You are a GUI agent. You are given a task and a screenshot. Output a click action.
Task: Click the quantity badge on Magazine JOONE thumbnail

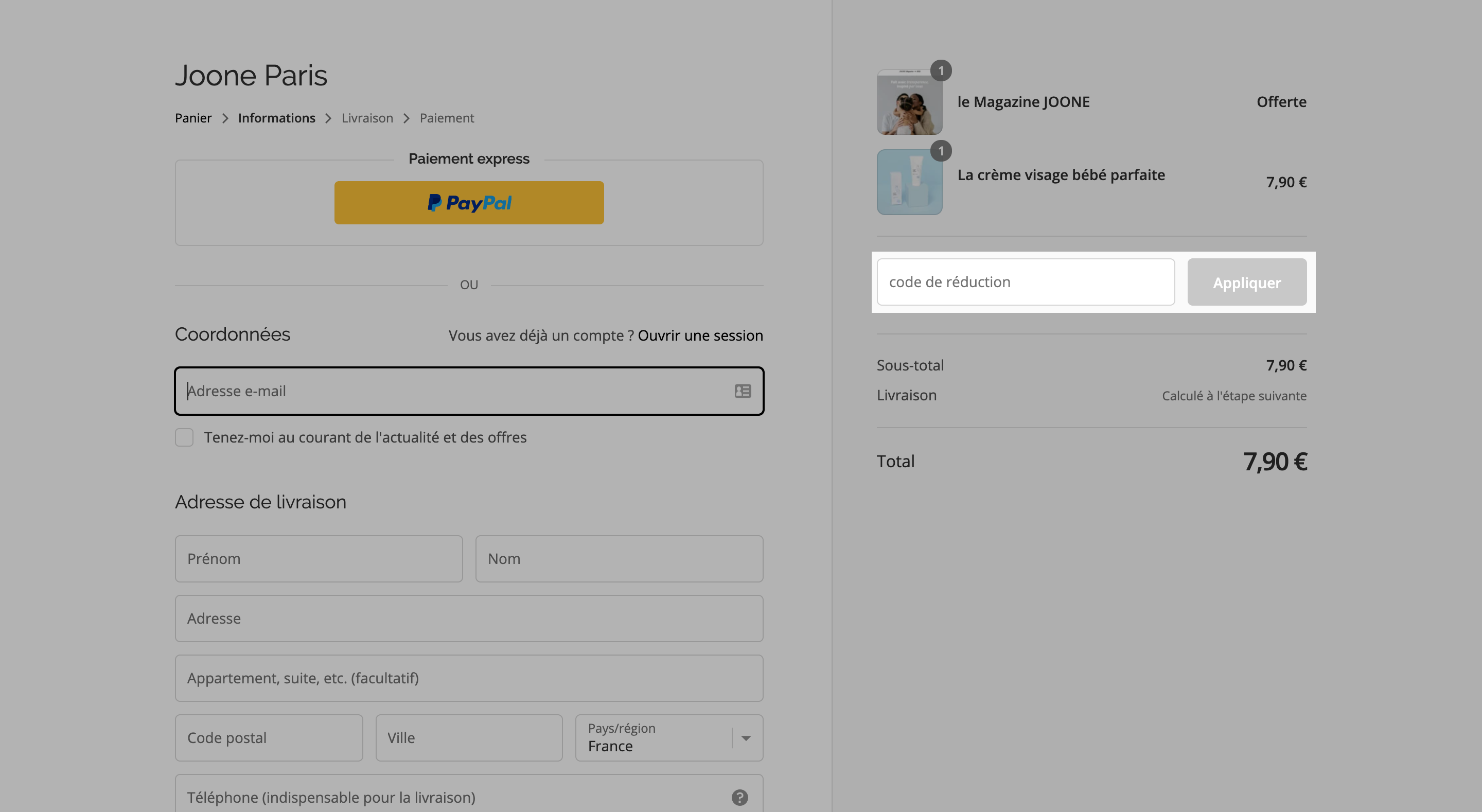pyautogui.click(x=941, y=71)
